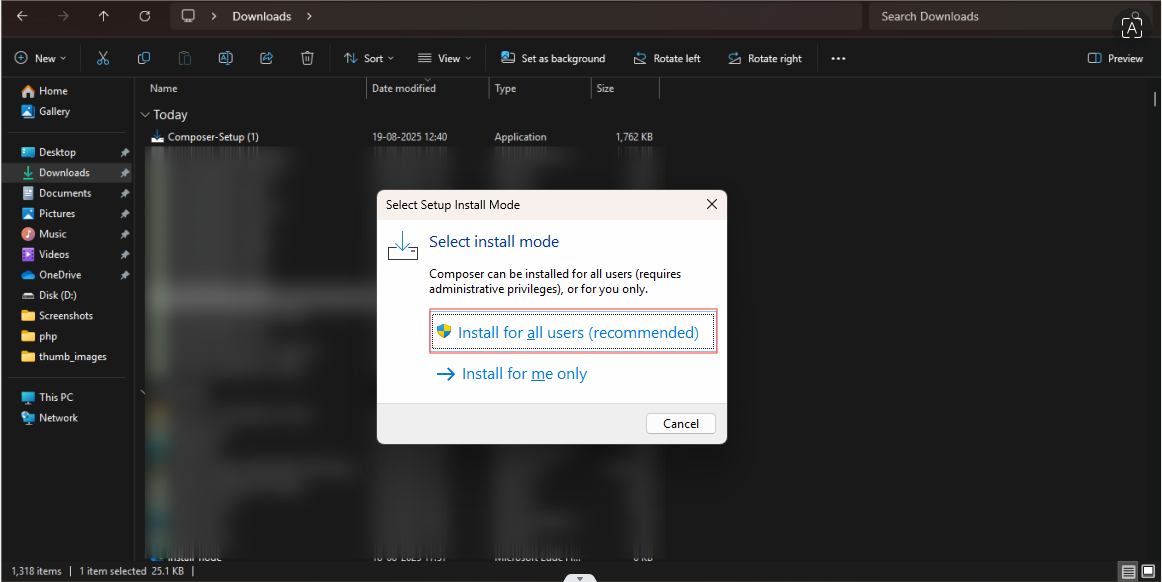This screenshot has height=582, width=1162.
Task: Expand the chevron after Downloads breadcrumb
Action: tap(309, 16)
